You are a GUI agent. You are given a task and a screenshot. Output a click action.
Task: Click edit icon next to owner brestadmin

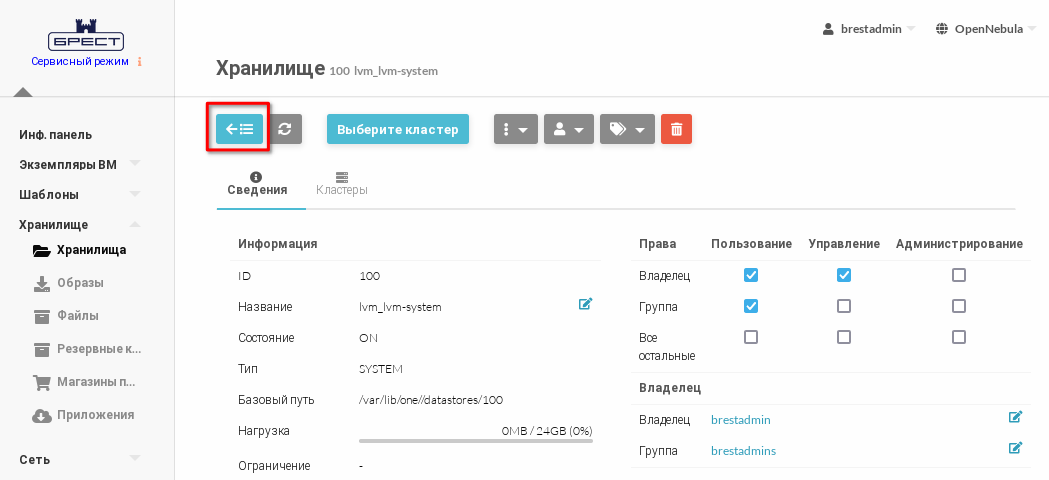[x=1015, y=417]
